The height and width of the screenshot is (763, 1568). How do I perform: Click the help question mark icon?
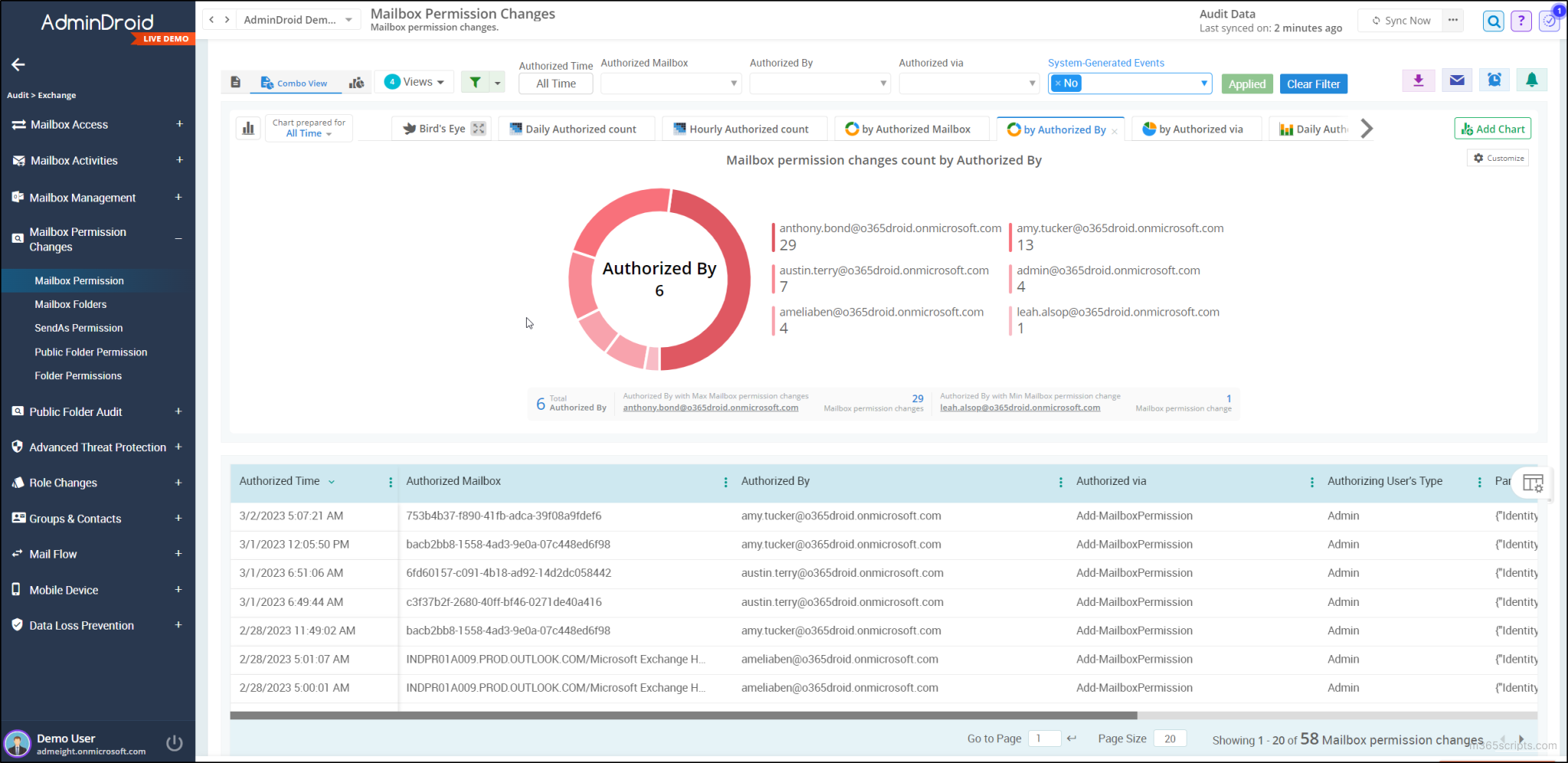[1521, 21]
